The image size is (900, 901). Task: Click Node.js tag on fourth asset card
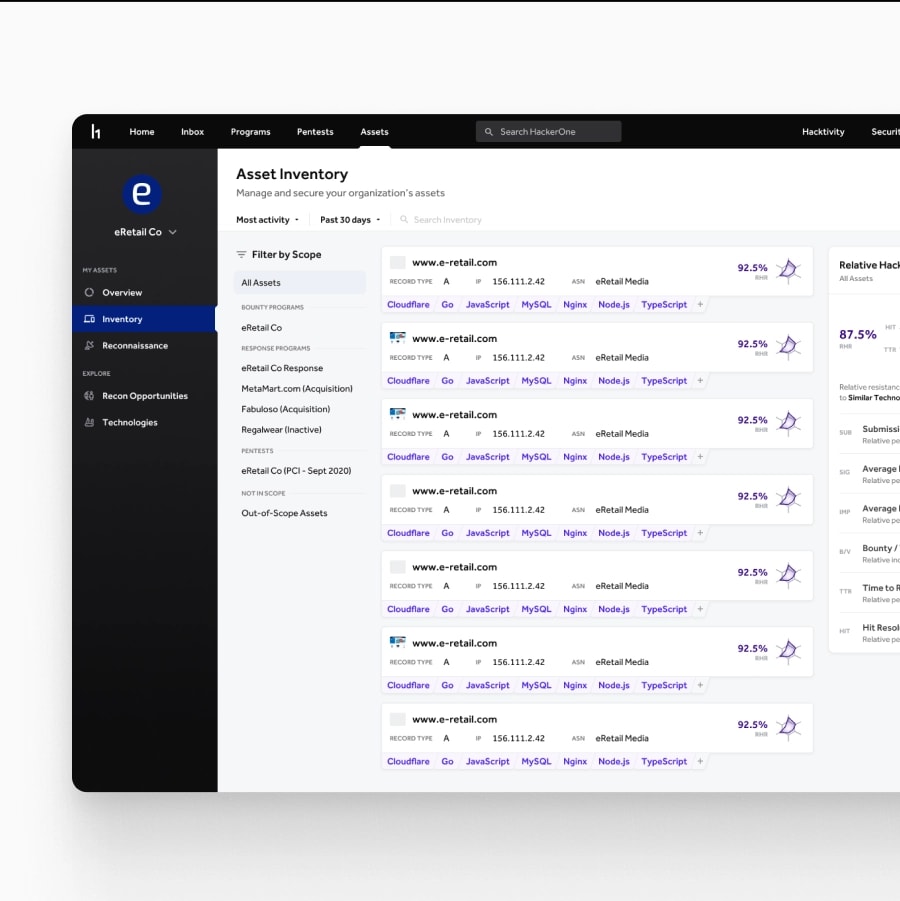pyautogui.click(x=614, y=533)
